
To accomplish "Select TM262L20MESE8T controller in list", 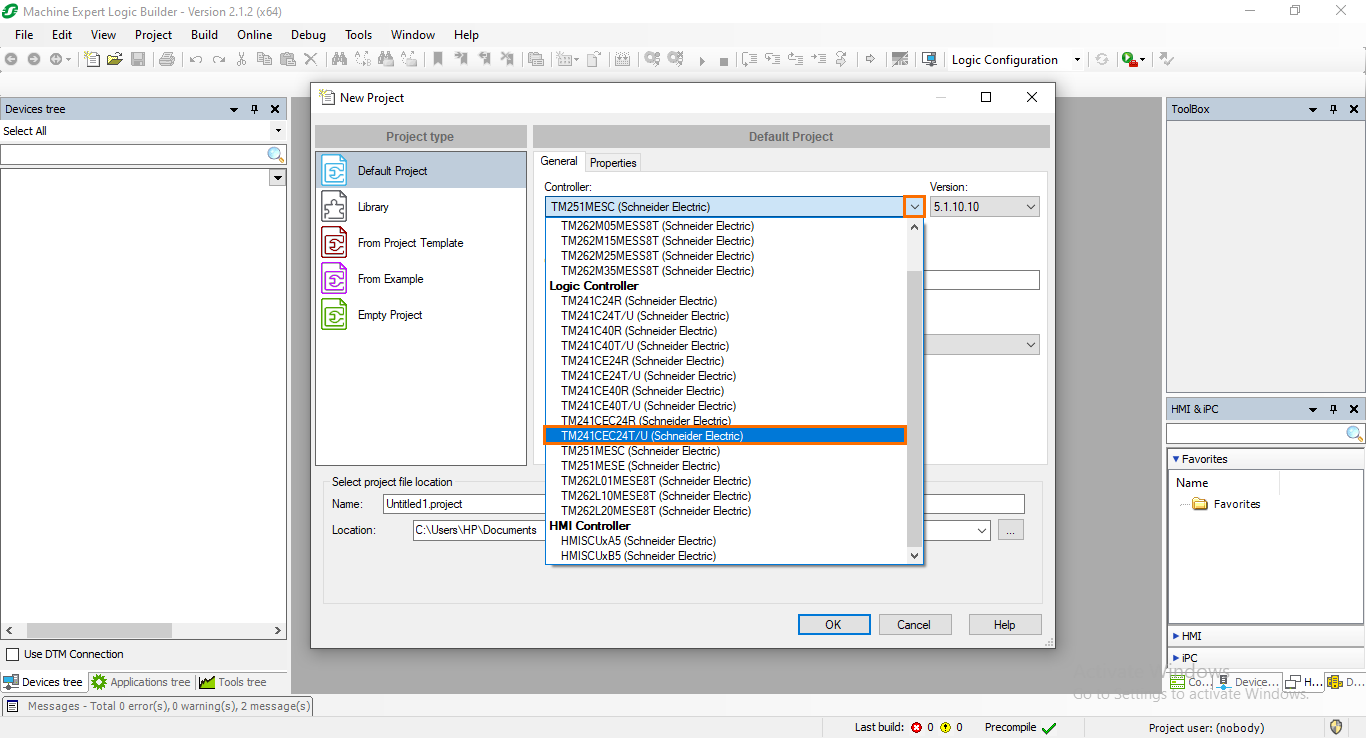I will (x=726, y=511).
